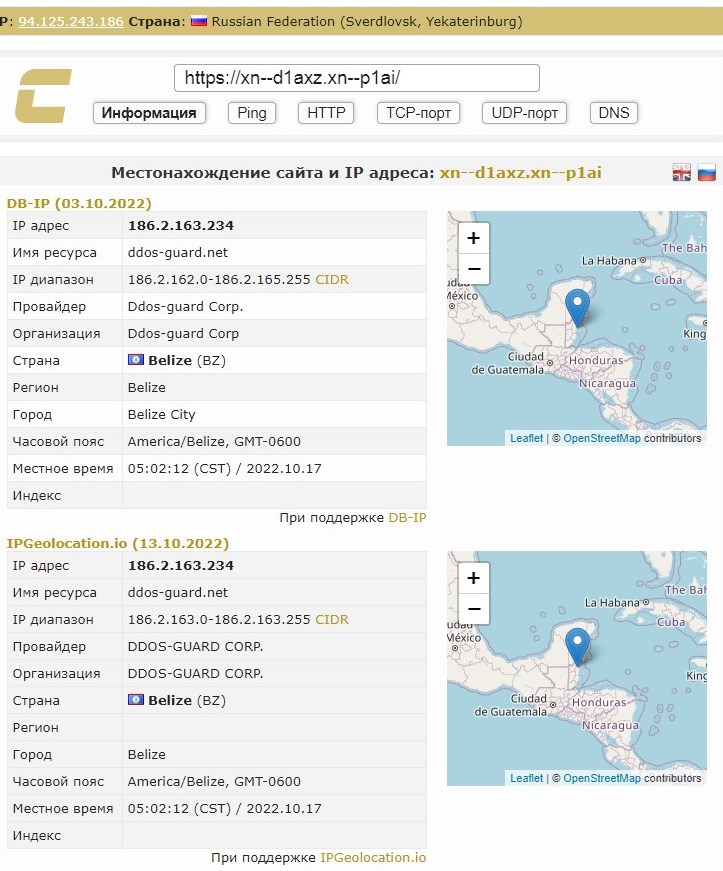Viewport: 723px width, 871px height.
Task: Open Leaflet link on the DB-IP map
Action: (526, 438)
